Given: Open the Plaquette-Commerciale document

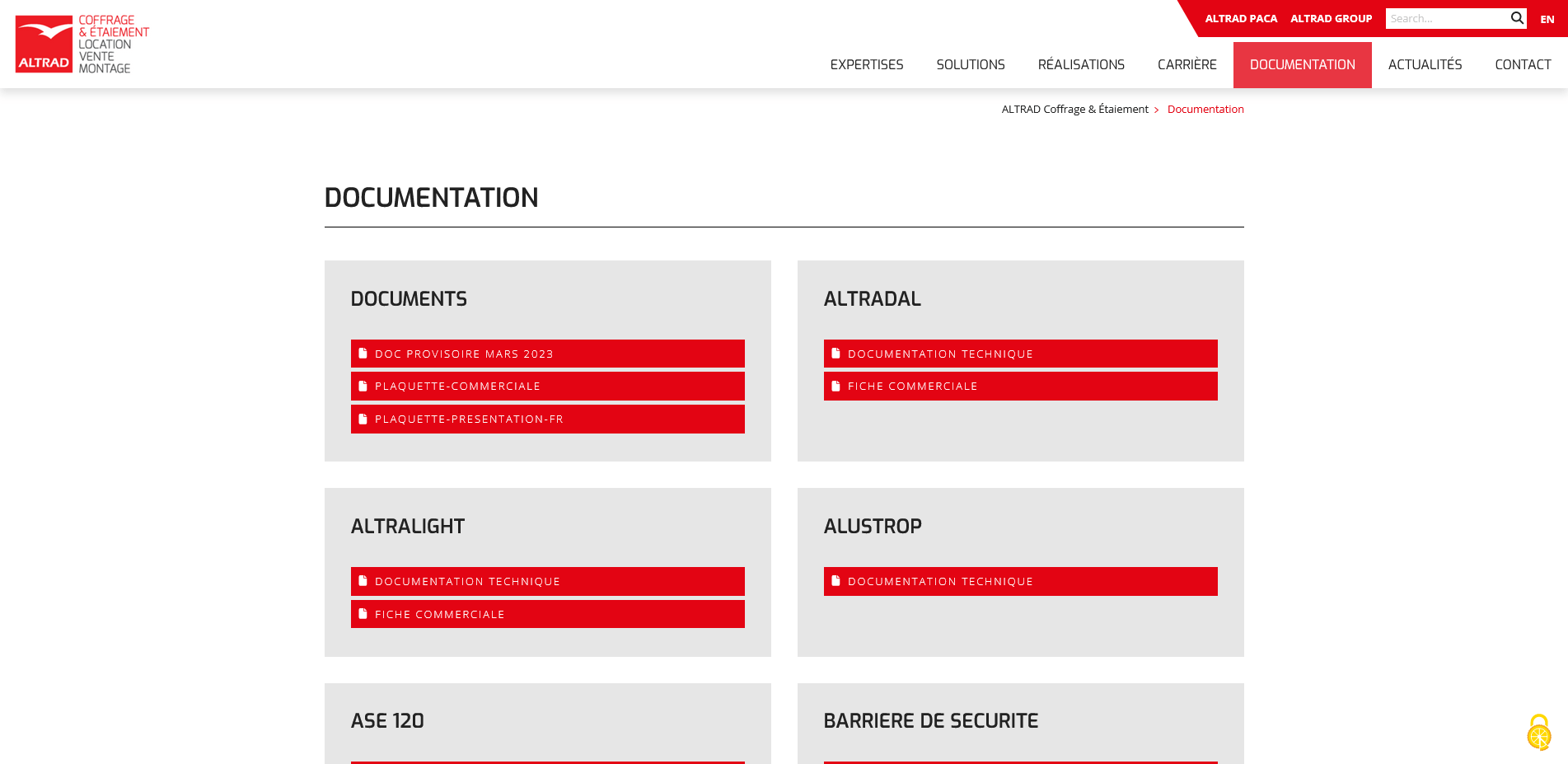Looking at the screenshot, I should [x=548, y=386].
